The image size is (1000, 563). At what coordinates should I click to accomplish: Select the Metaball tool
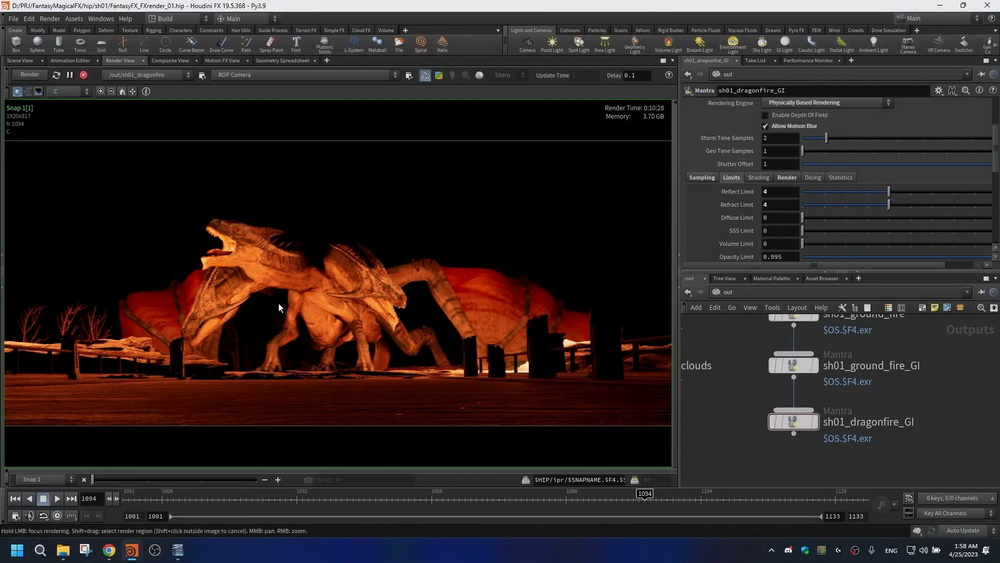[x=377, y=43]
